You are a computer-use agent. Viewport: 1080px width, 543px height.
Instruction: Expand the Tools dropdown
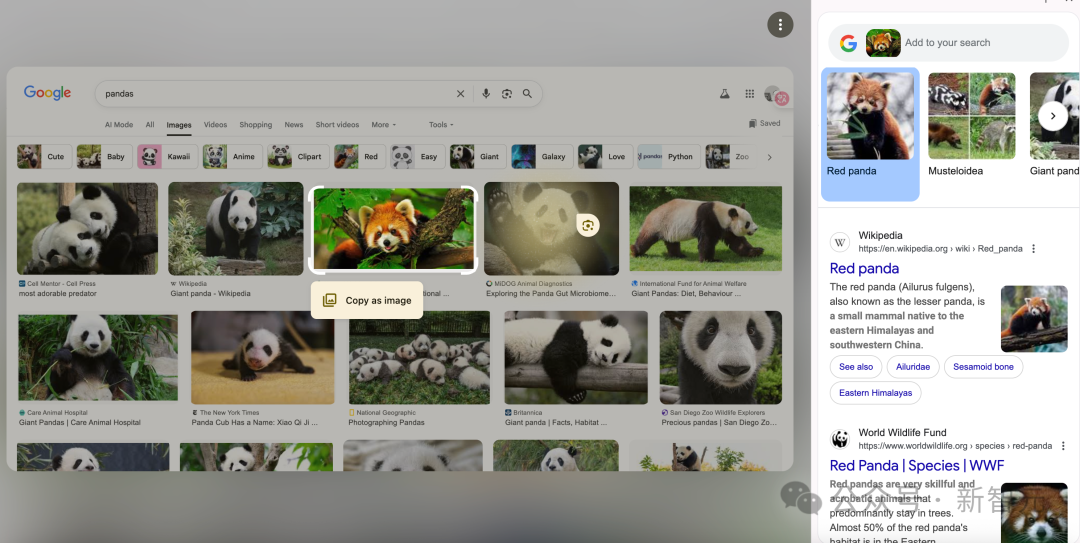pos(441,125)
